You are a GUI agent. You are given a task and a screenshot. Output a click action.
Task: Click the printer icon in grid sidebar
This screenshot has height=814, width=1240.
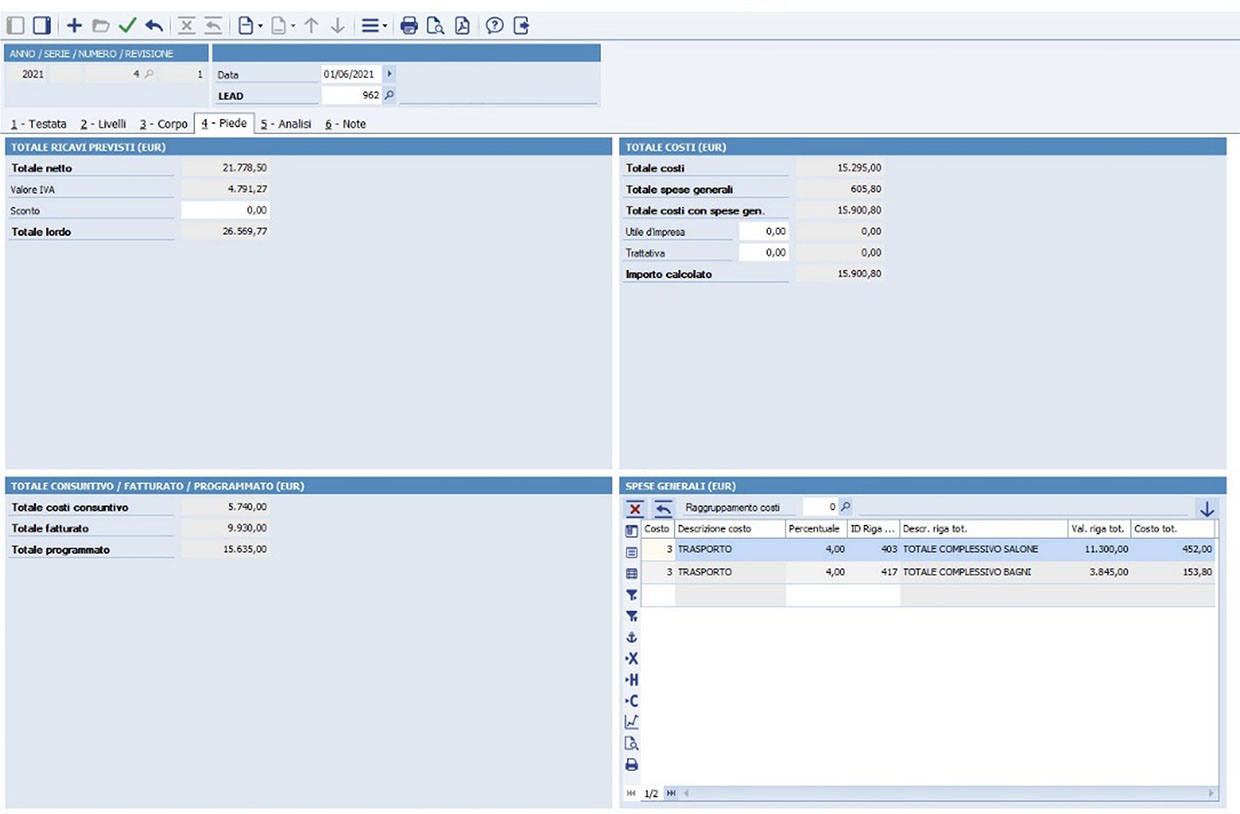(631, 765)
